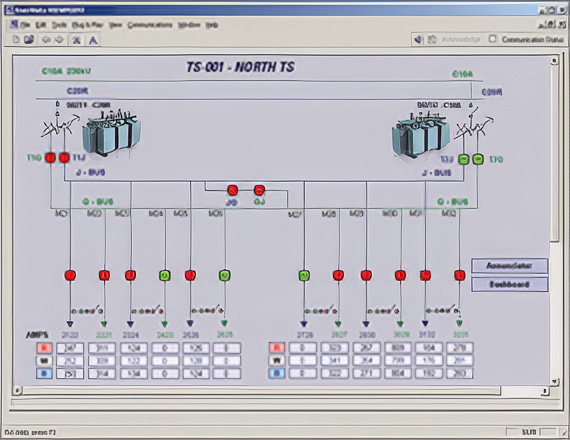Open the Annunciator screen button
The width and height of the screenshot is (570, 440).
(x=510, y=265)
